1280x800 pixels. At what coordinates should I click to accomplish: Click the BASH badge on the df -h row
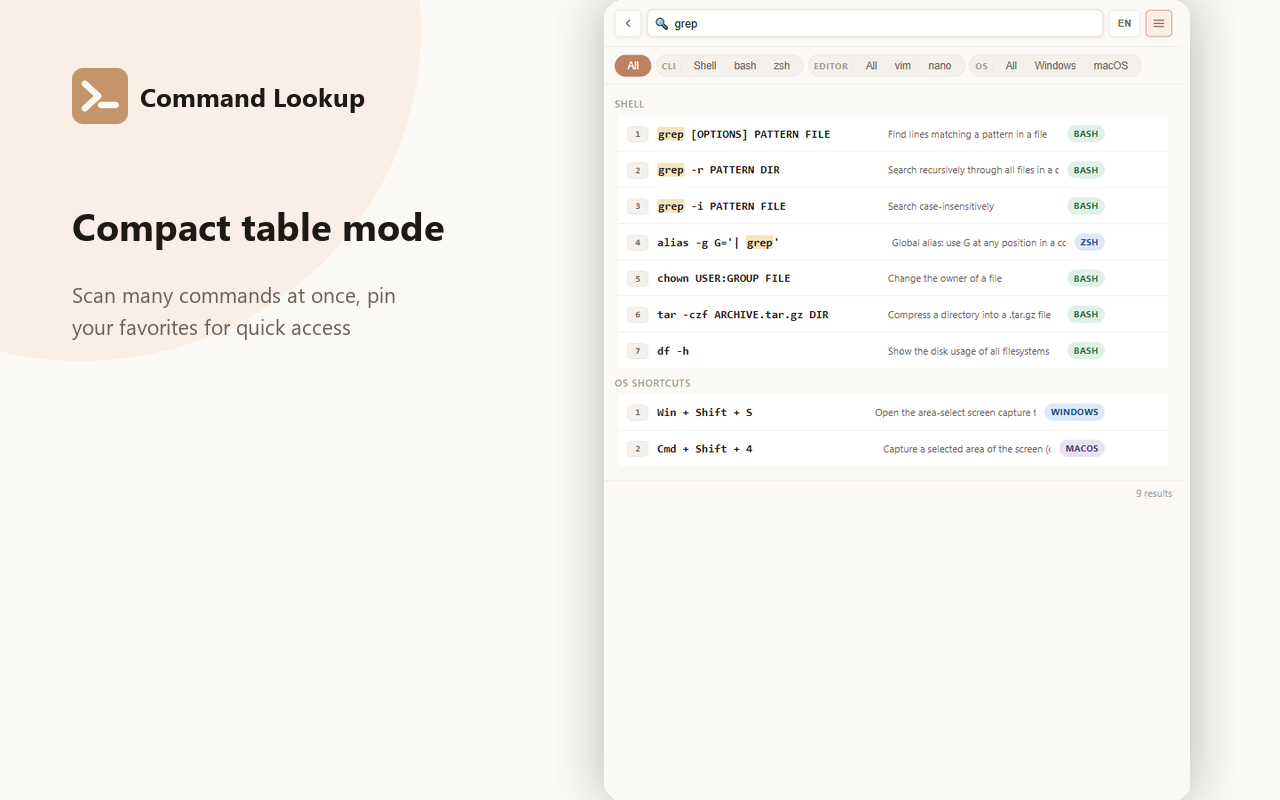1086,350
